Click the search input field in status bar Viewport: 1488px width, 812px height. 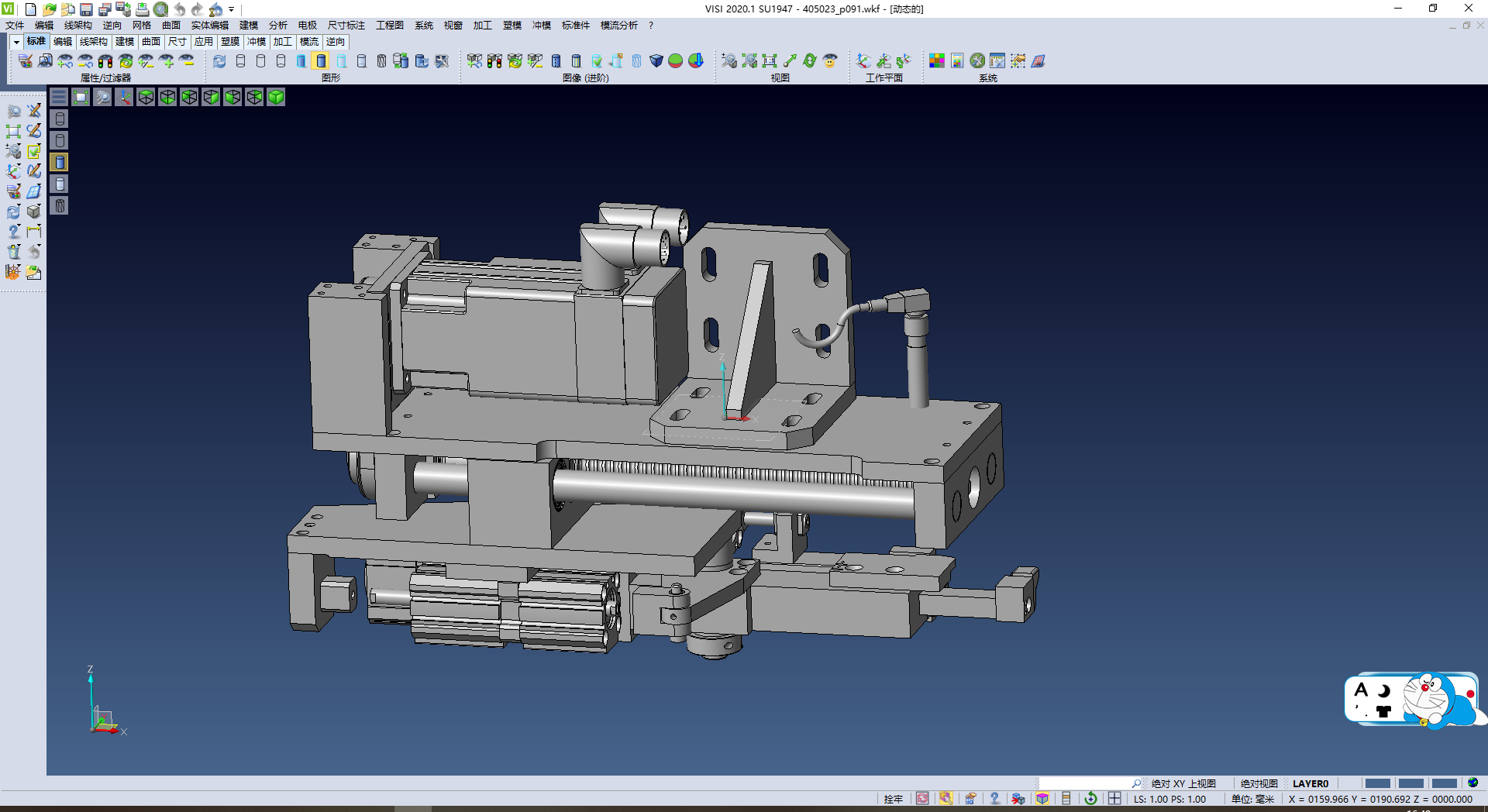pyautogui.click(x=1085, y=783)
